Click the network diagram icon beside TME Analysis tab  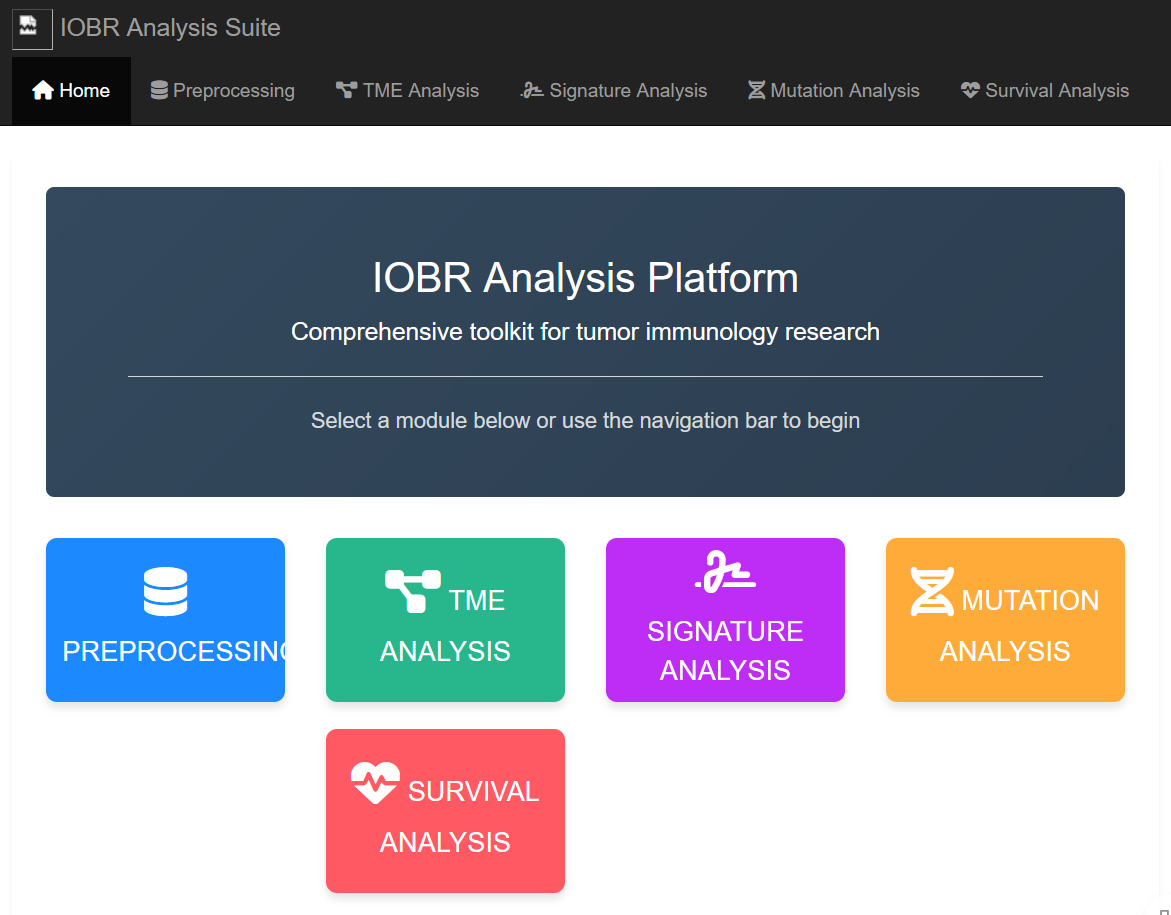(347, 90)
